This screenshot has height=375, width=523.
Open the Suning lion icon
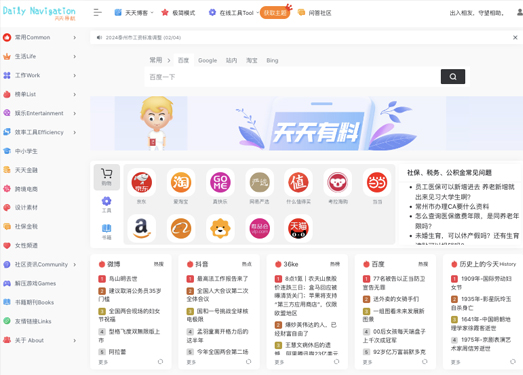pyautogui.click(x=220, y=229)
